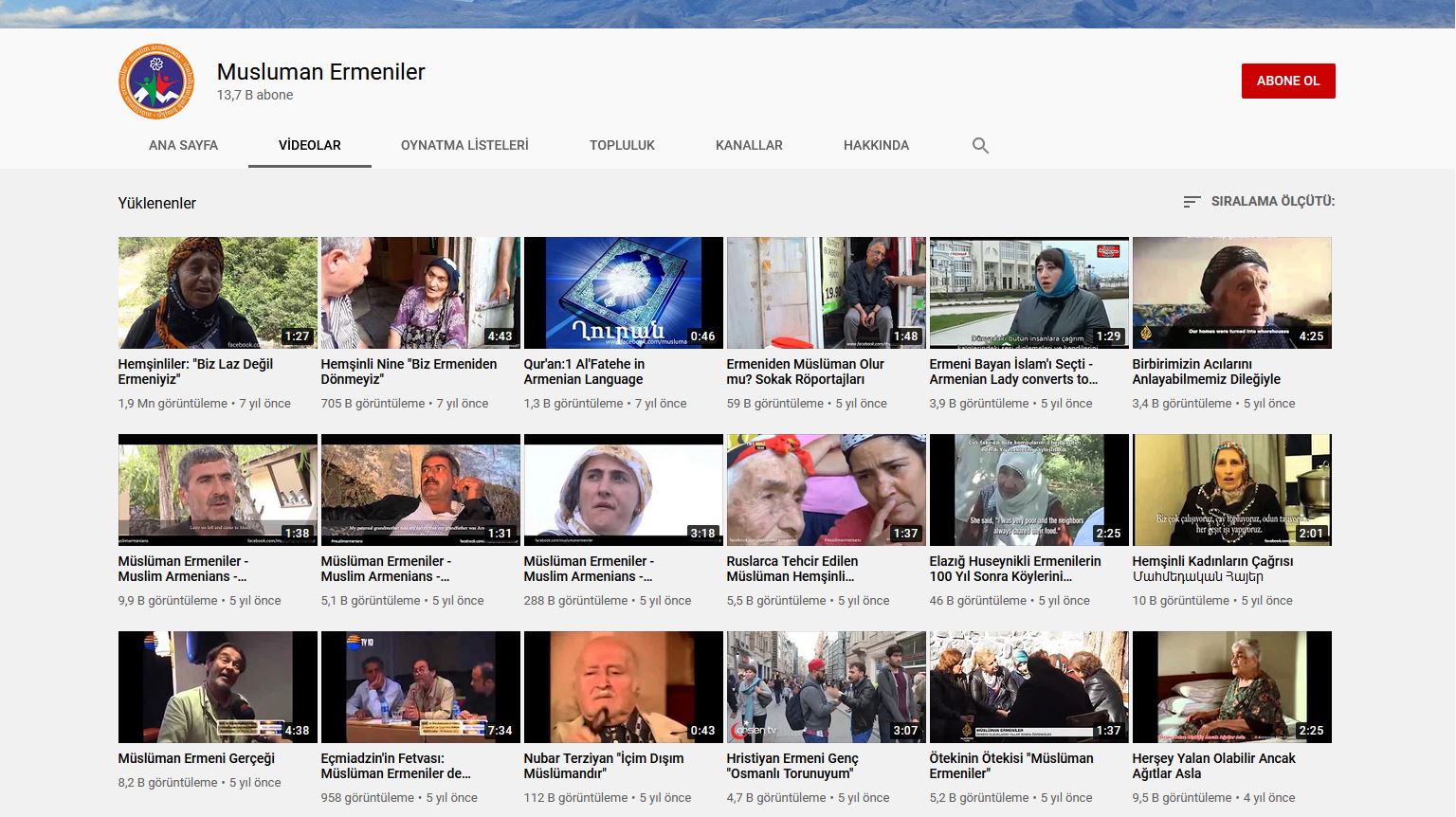Play the 1:38 Müslüman Ermeniler thumbnail
The height and width of the screenshot is (817, 1456).
[x=218, y=490]
